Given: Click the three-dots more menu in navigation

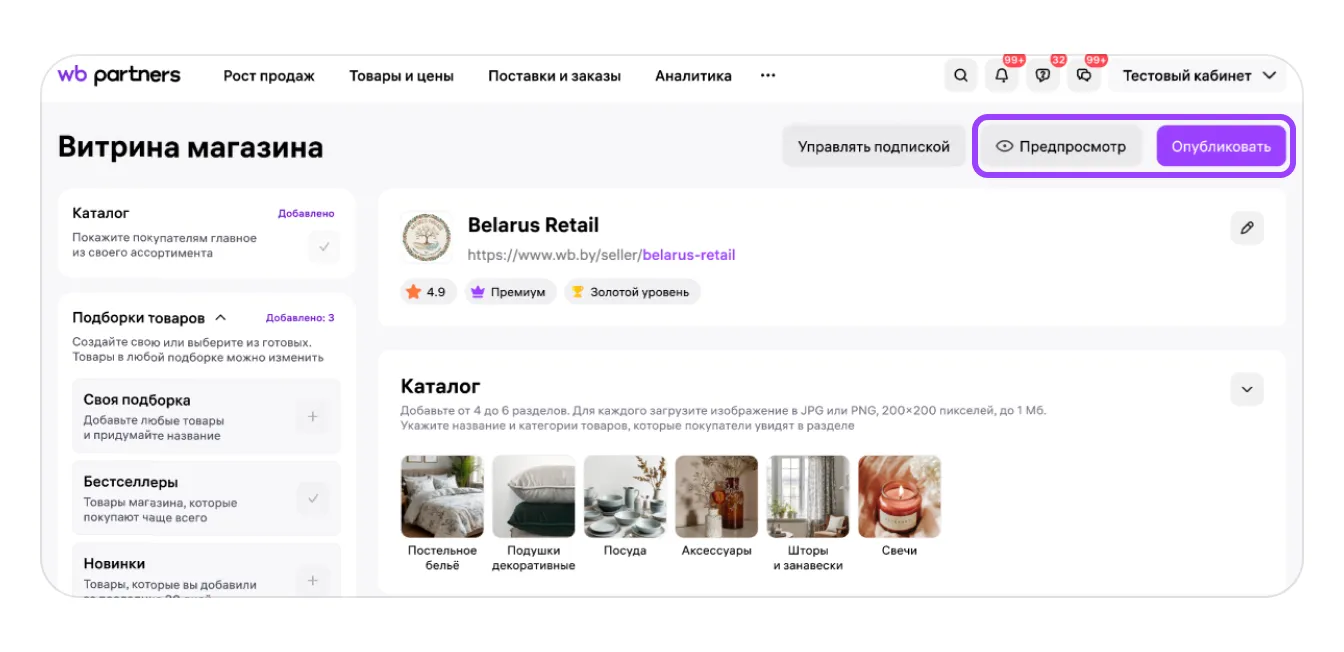Looking at the screenshot, I should tap(768, 76).
